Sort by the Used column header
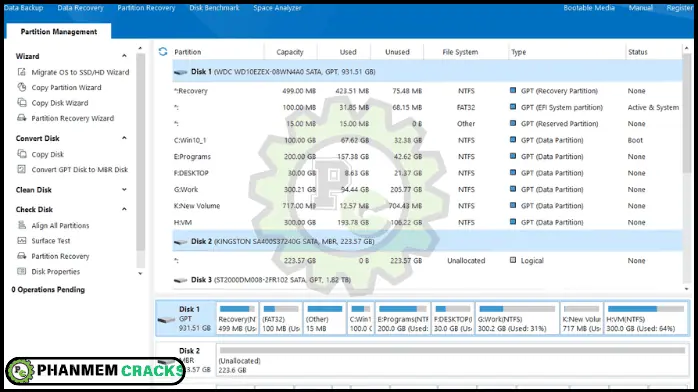 coord(348,52)
